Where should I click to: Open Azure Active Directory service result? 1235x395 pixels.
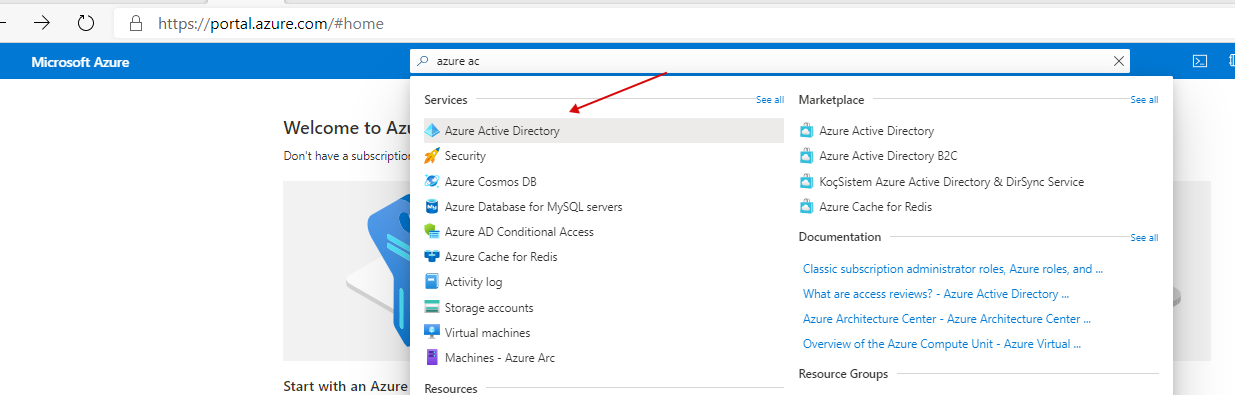click(604, 131)
